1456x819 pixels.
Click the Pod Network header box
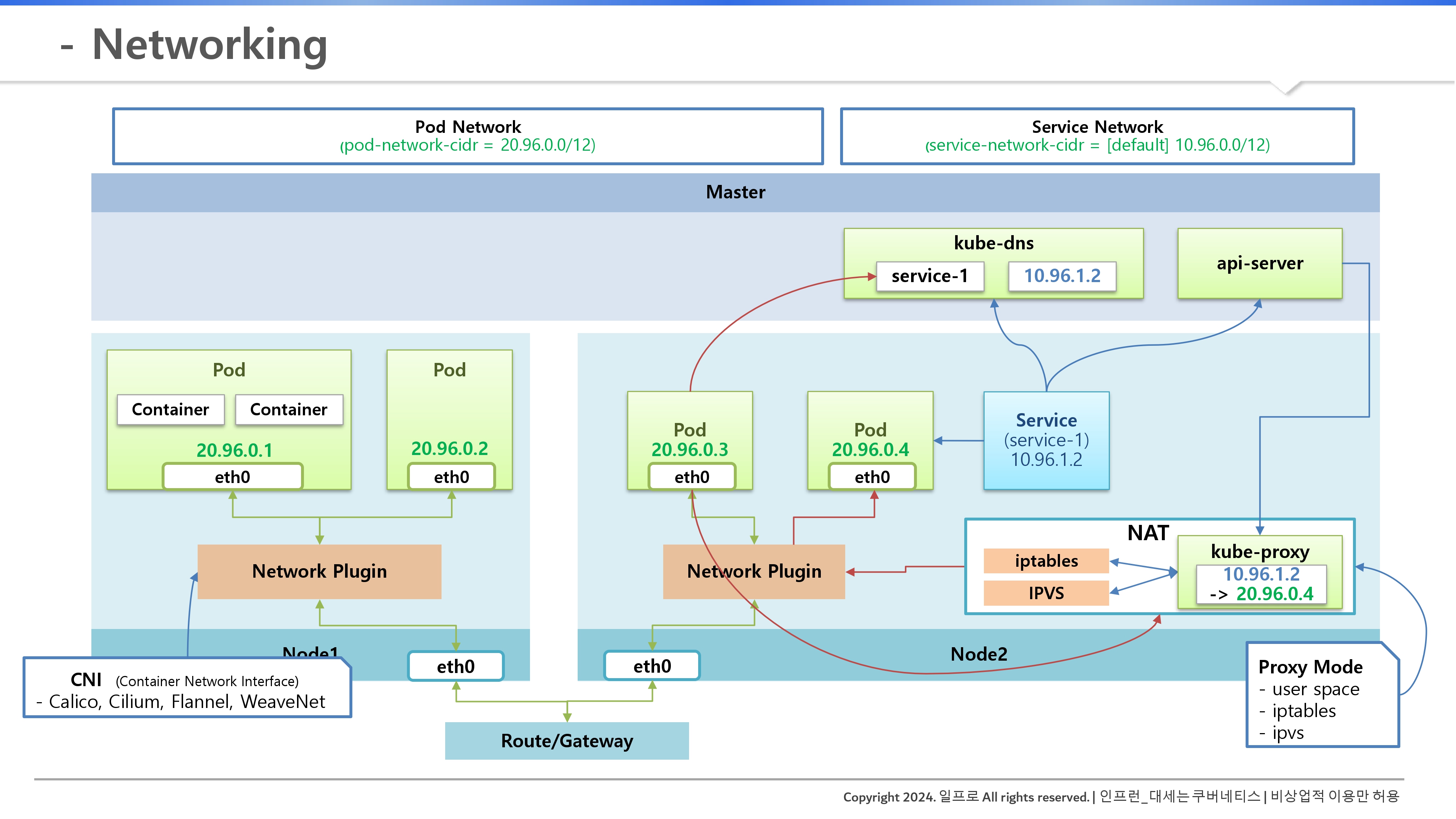[x=467, y=136]
